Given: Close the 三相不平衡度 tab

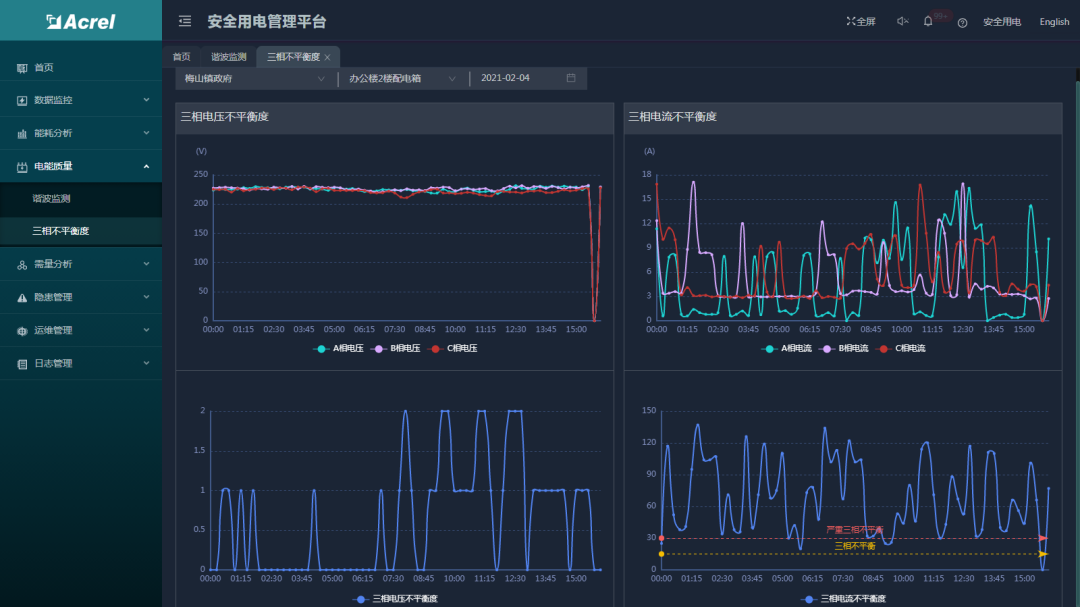Looking at the screenshot, I should (327, 58).
